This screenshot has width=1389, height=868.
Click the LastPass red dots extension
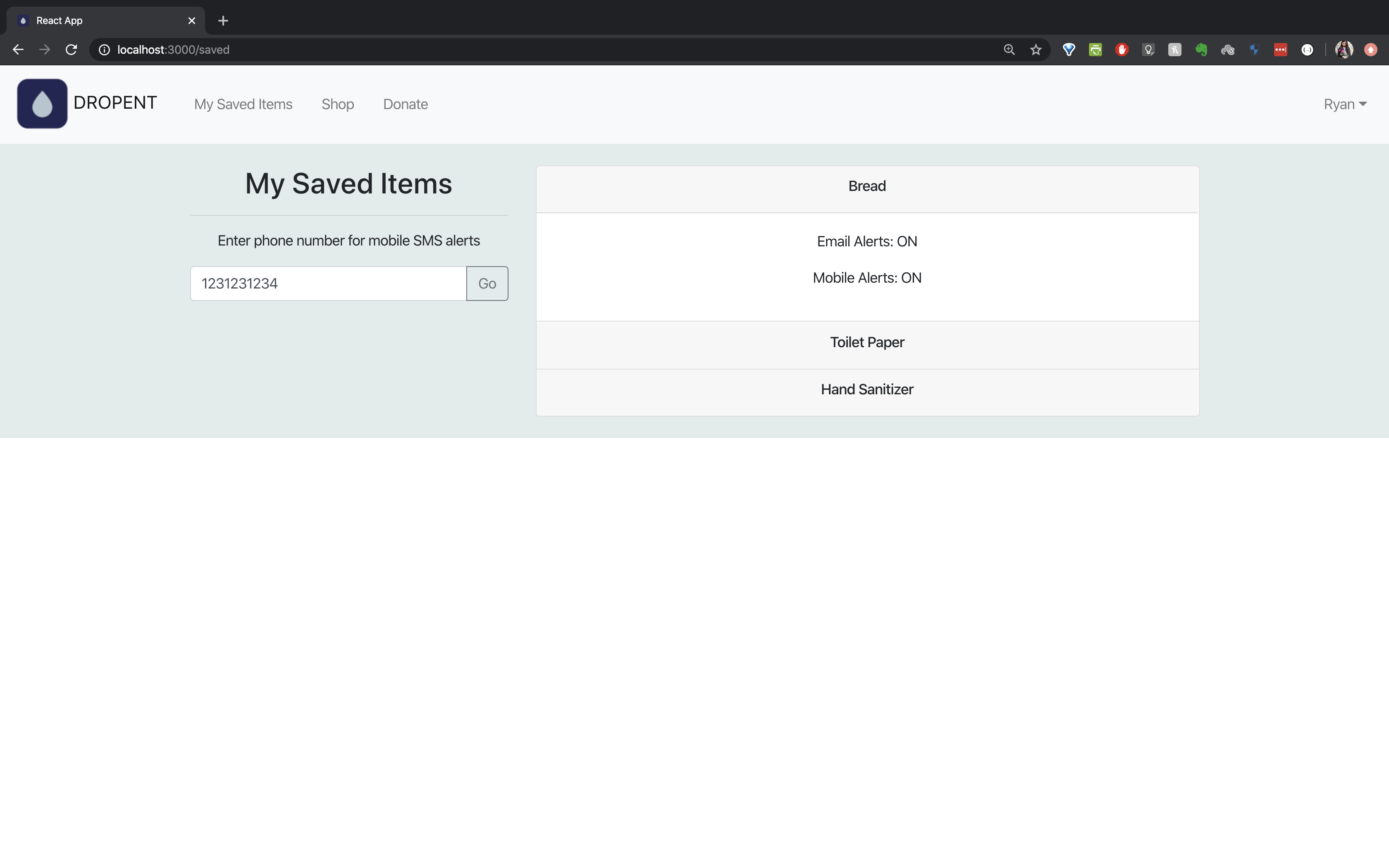pos(1280,50)
